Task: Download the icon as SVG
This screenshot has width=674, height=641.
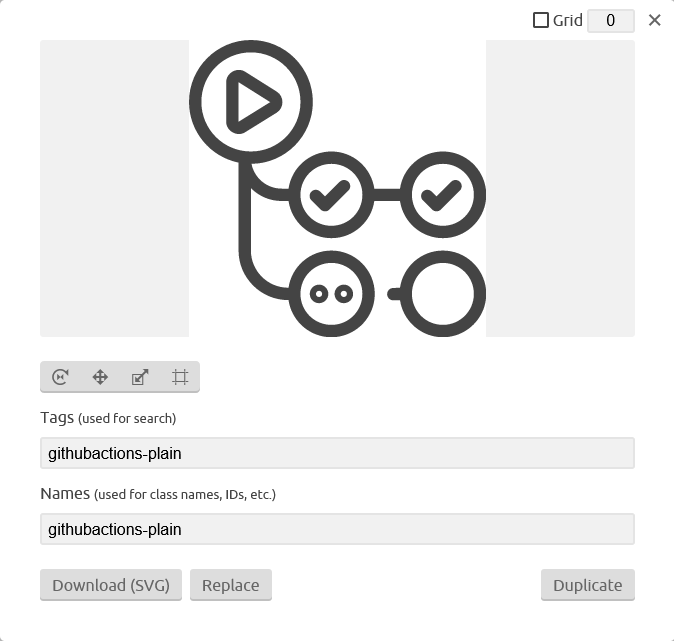Action: click(111, 585)
